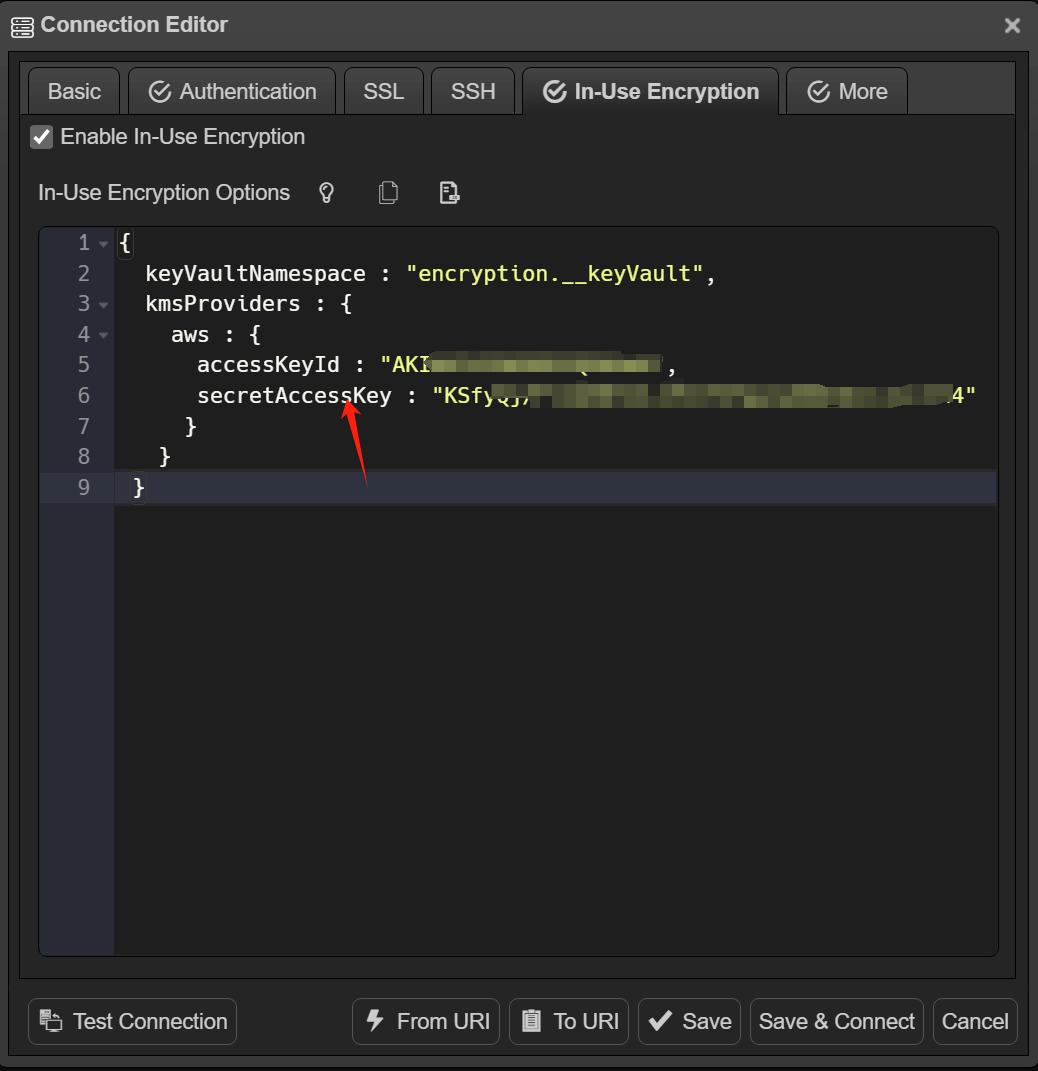
Task: Toggle Enable In-Use Encryption checkbox
Action: (42, 137)
